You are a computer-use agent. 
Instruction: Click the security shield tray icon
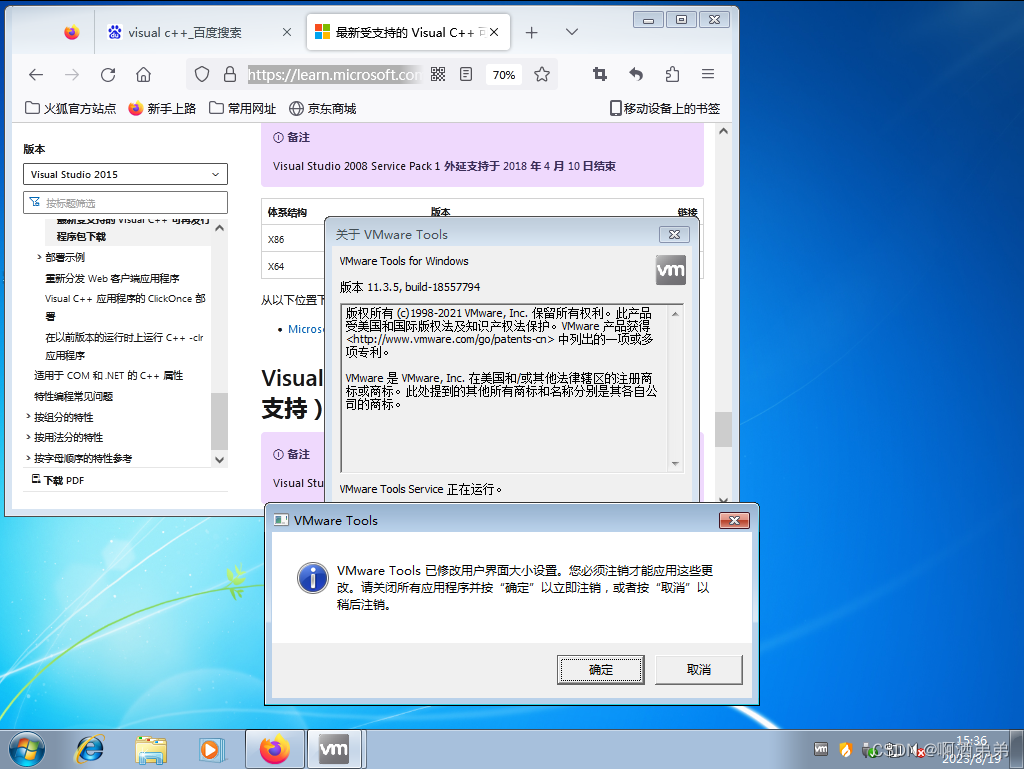coord(845,749)
